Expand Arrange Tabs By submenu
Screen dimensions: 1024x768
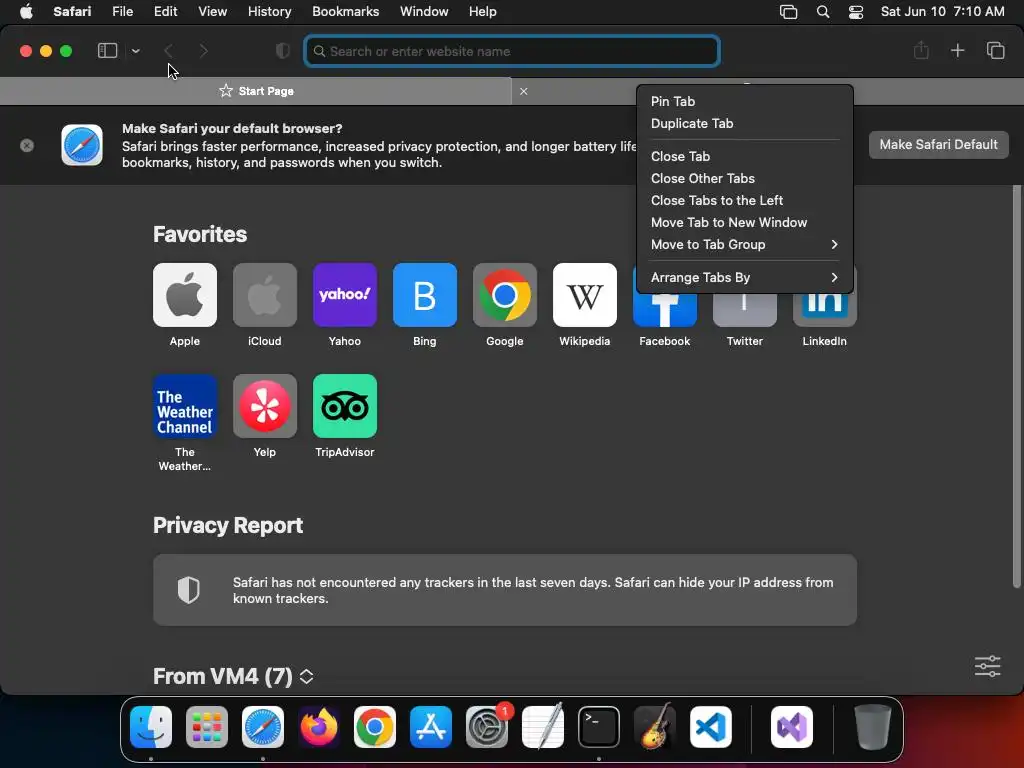click(x=744, y=278)
